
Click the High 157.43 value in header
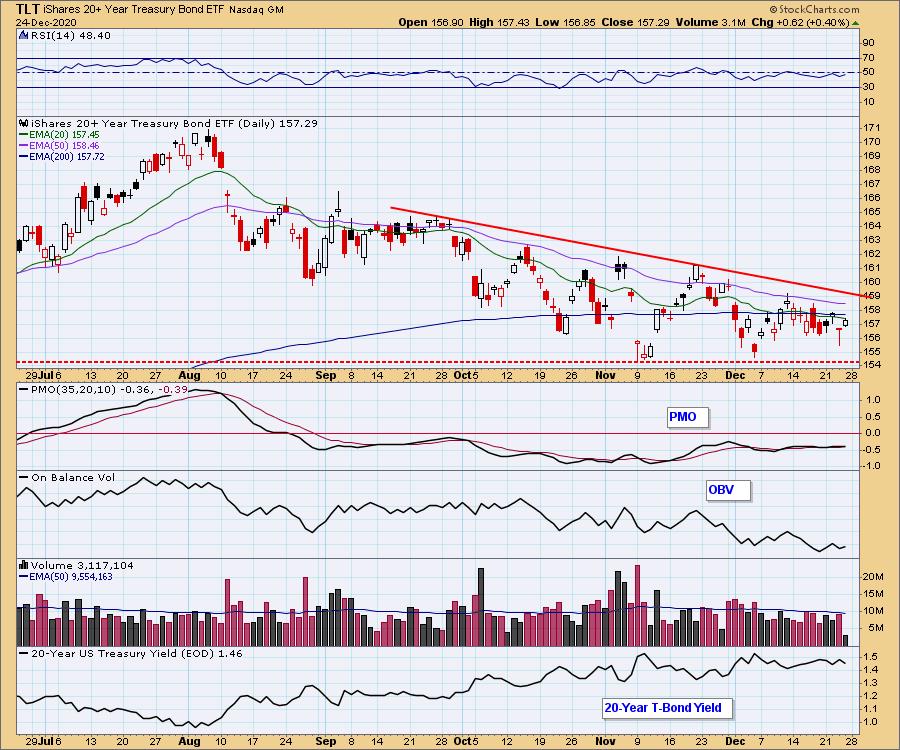click(499, 22)
